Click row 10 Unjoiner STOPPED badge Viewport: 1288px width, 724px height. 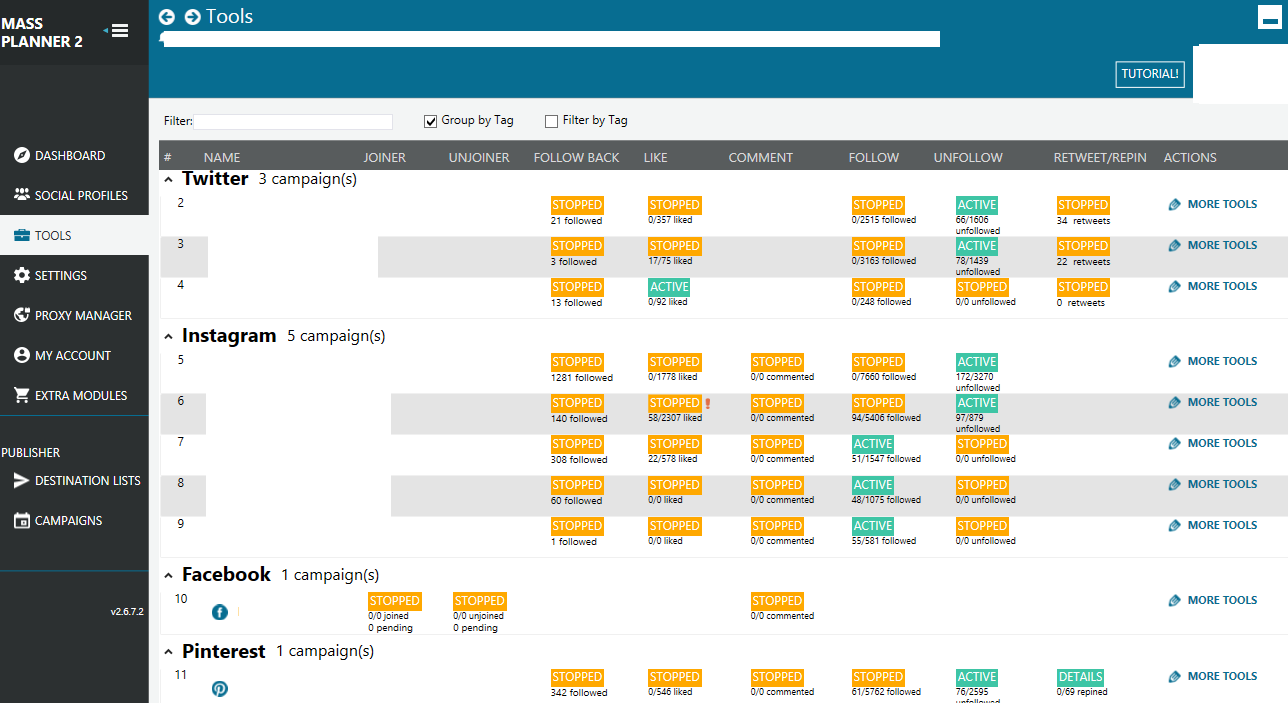(x=480, y=601)
